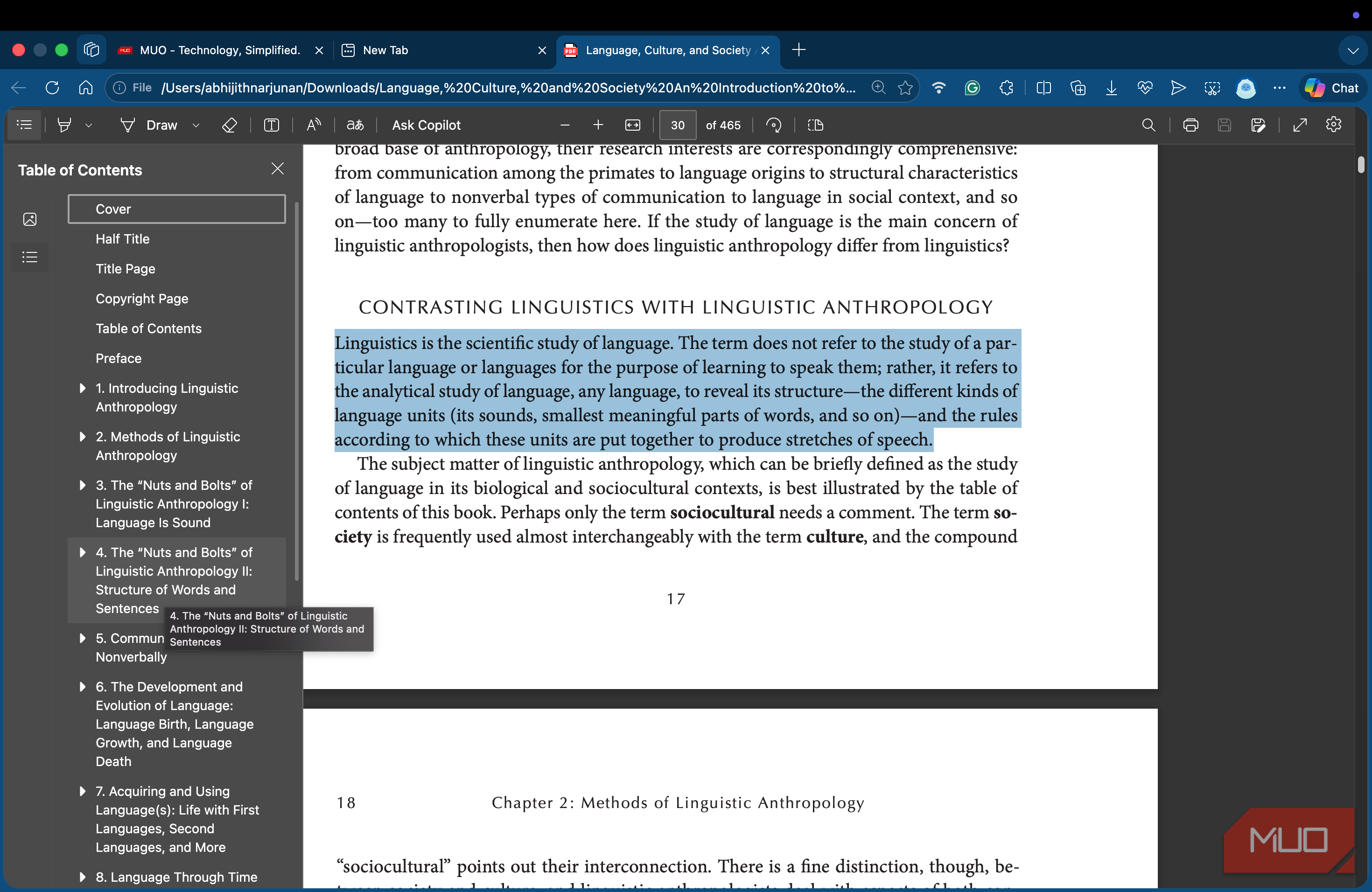This screenshot has height=892, width=1372.
Task: Open the PDF settings gear
Action: (1333, 125)
